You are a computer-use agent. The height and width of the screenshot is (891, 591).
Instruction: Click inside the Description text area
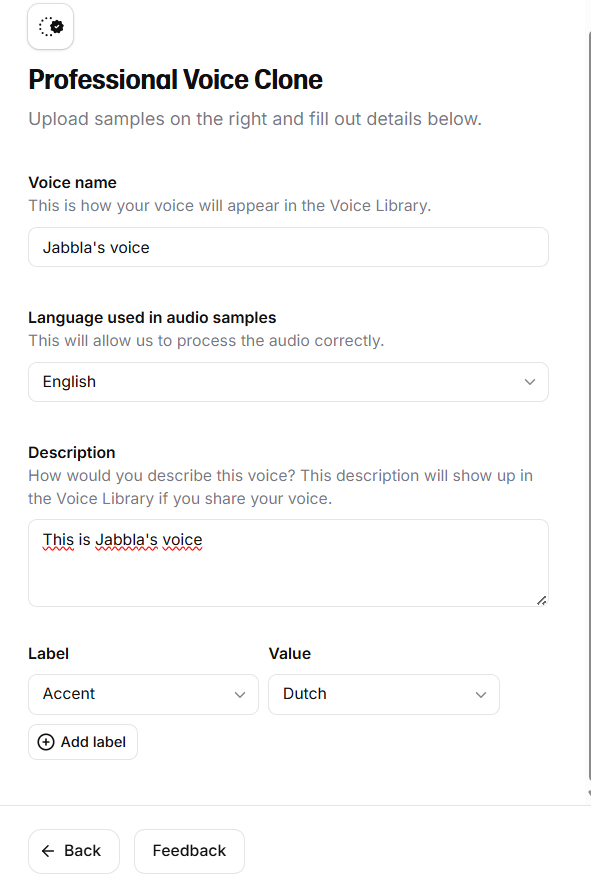tap(288, 563)
